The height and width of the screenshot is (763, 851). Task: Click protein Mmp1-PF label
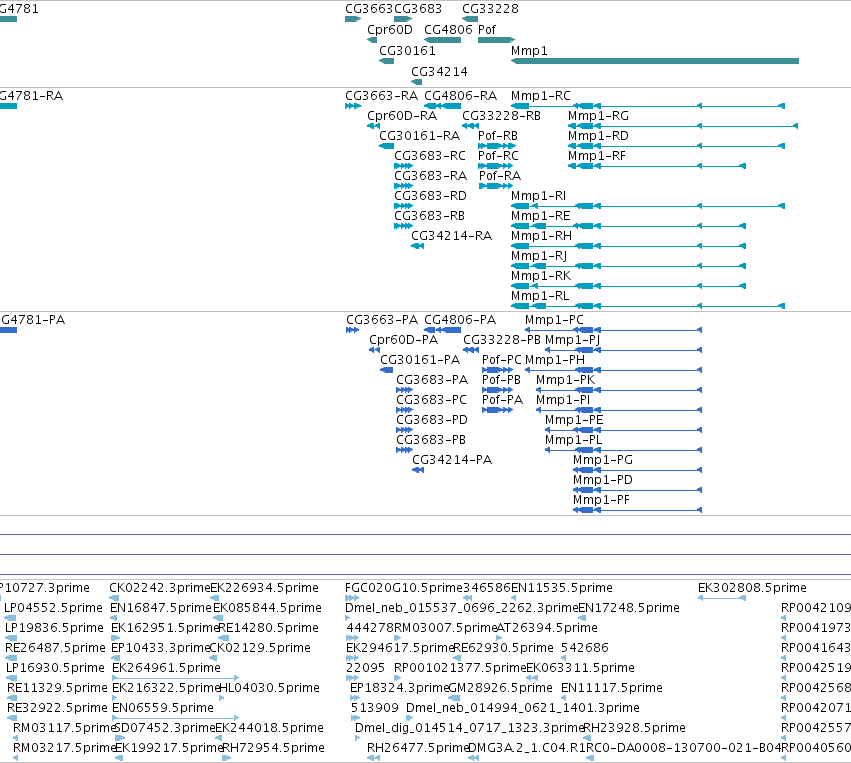pyautogui.click(x=601, y=500)
